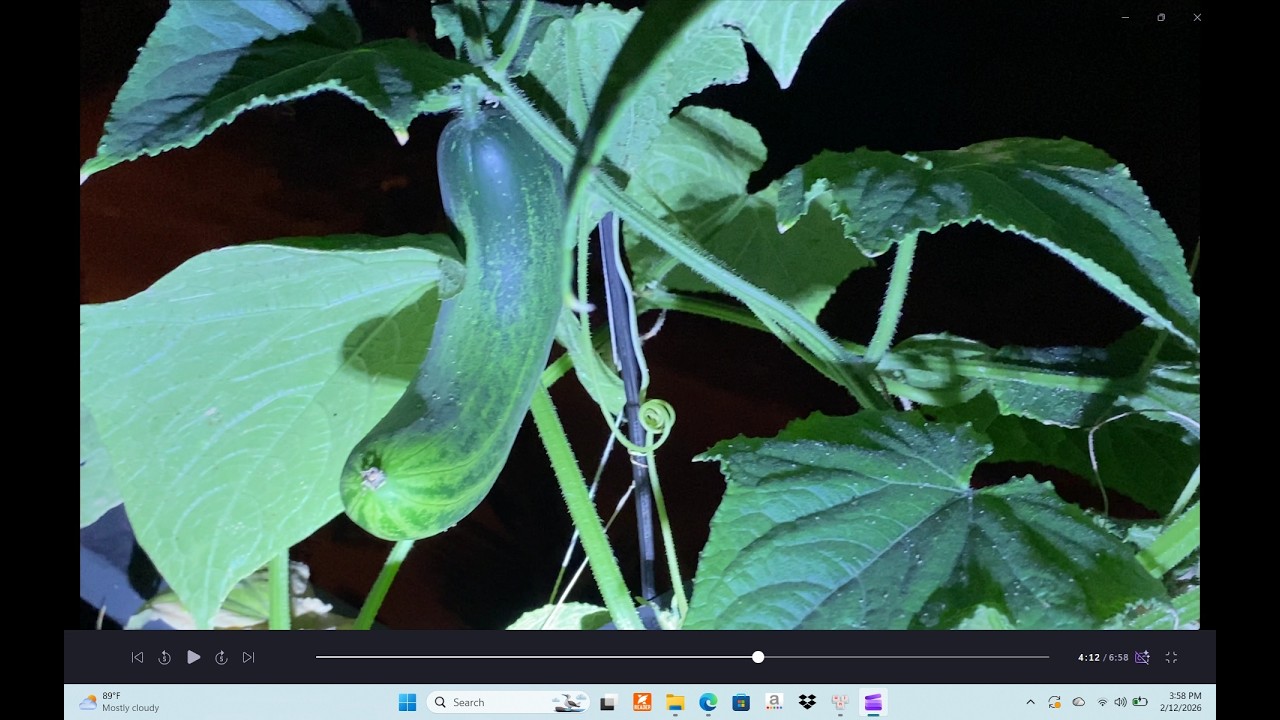Rewind video with skip-back icon
This screenshot has height=720, width=1280.
(164, 657)
